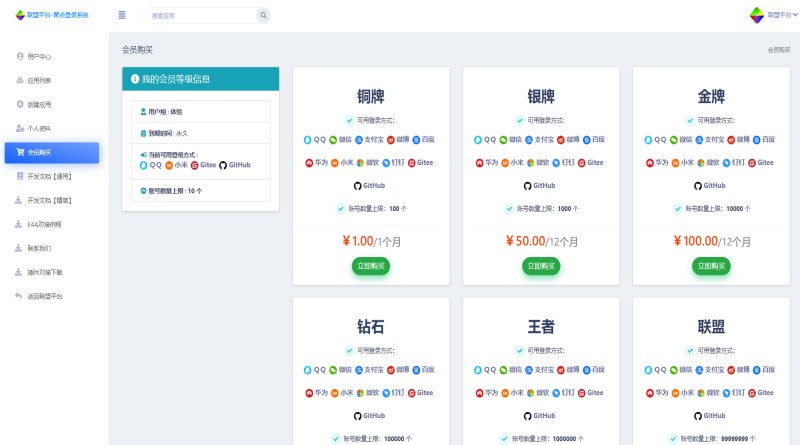Click the QQ icon in the 铜牌 card

point(308,140)
